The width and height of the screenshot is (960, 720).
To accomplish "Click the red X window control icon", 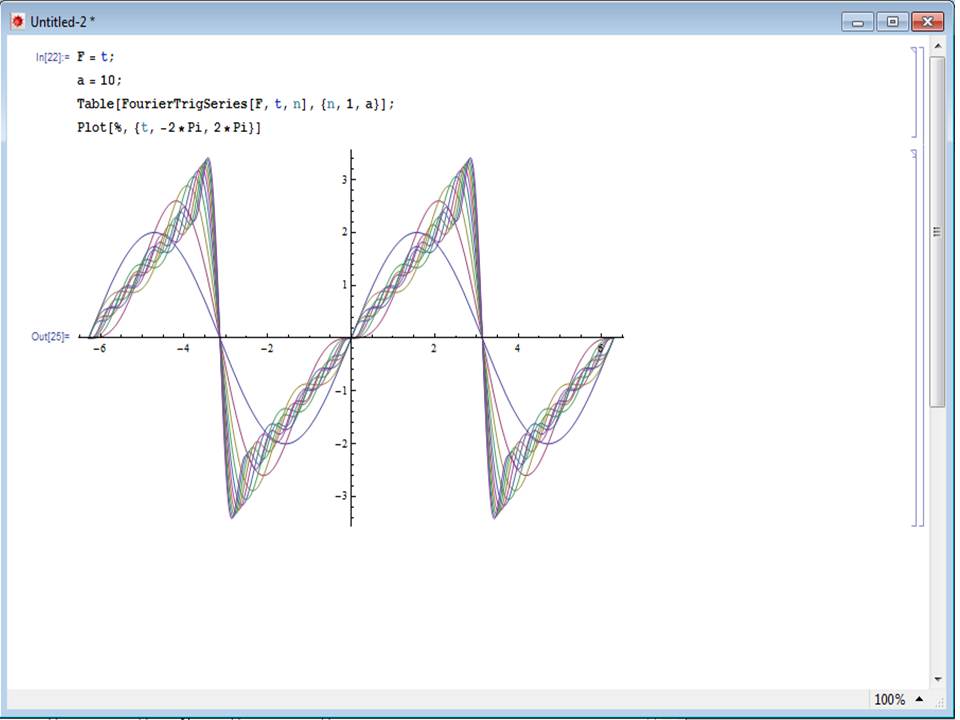I will point(926,21).
